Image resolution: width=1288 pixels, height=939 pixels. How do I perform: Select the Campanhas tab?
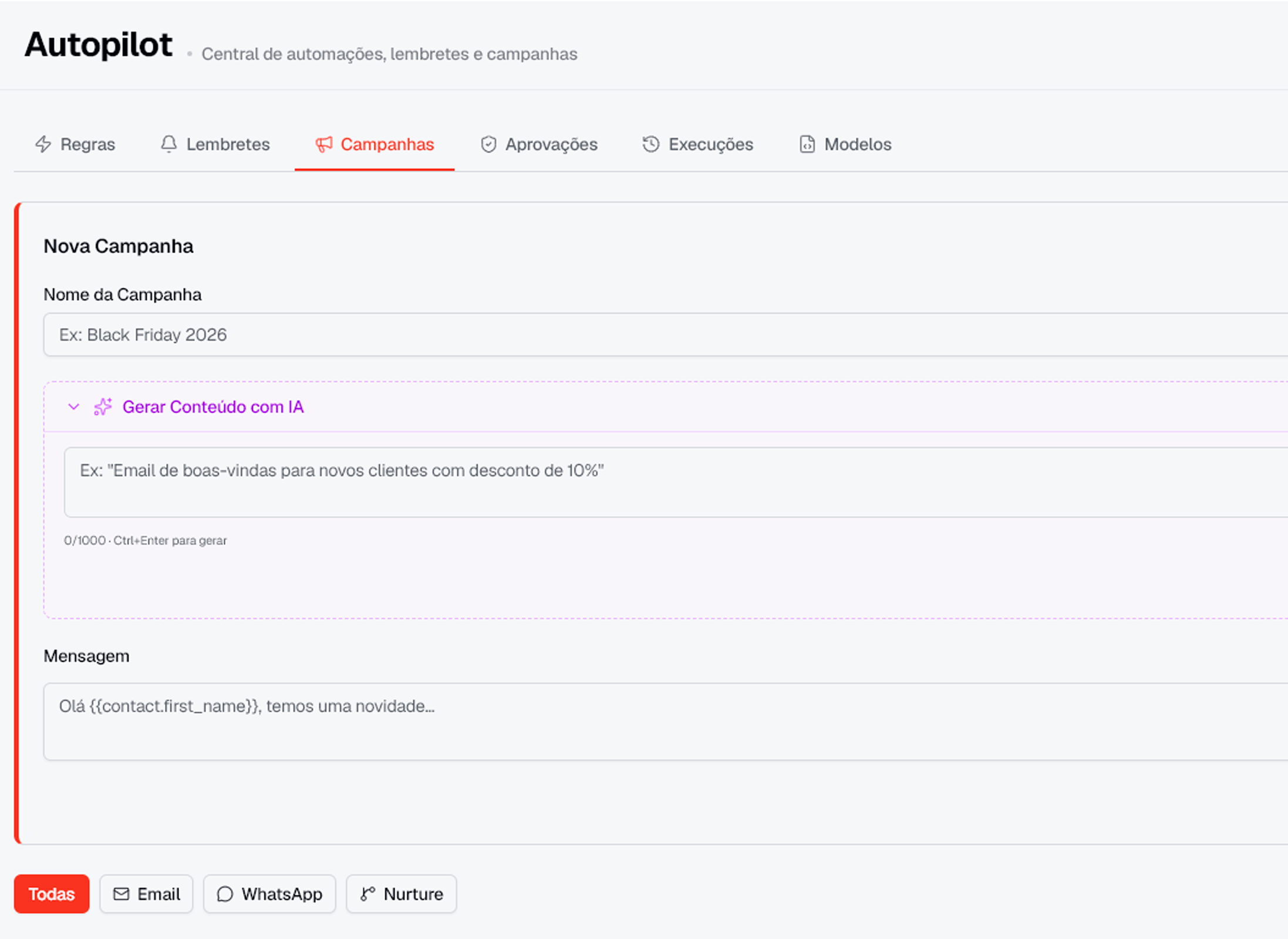(x=375, y=144)
